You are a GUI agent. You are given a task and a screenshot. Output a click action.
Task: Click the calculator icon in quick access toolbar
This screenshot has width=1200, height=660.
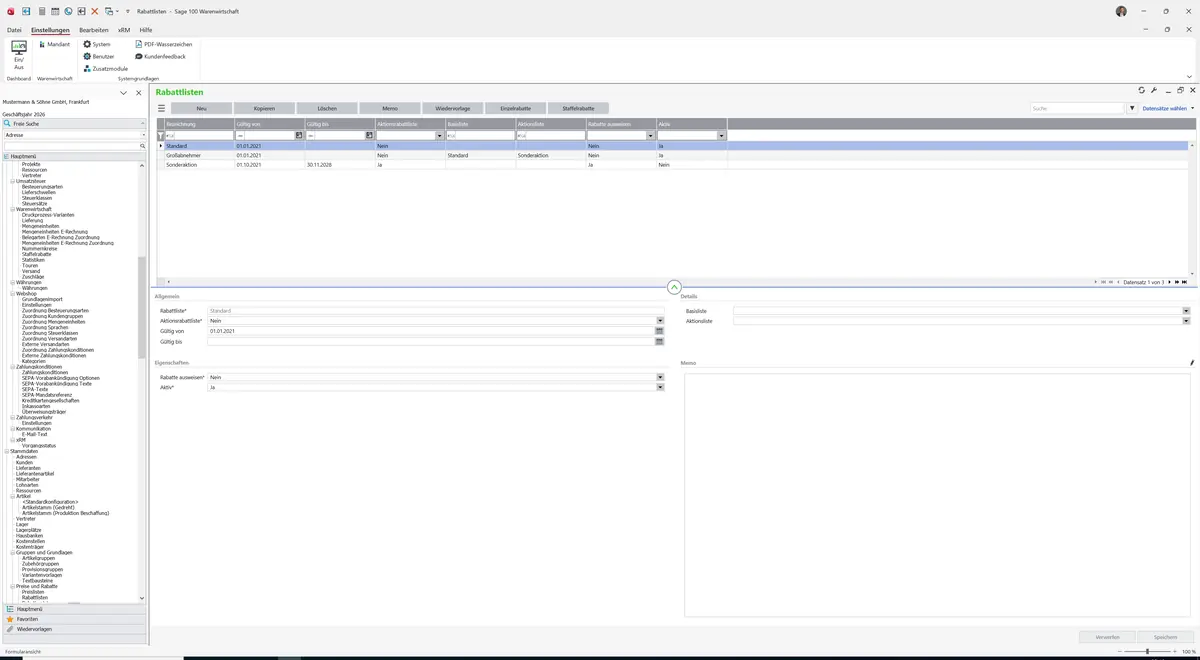pos(41,11)
